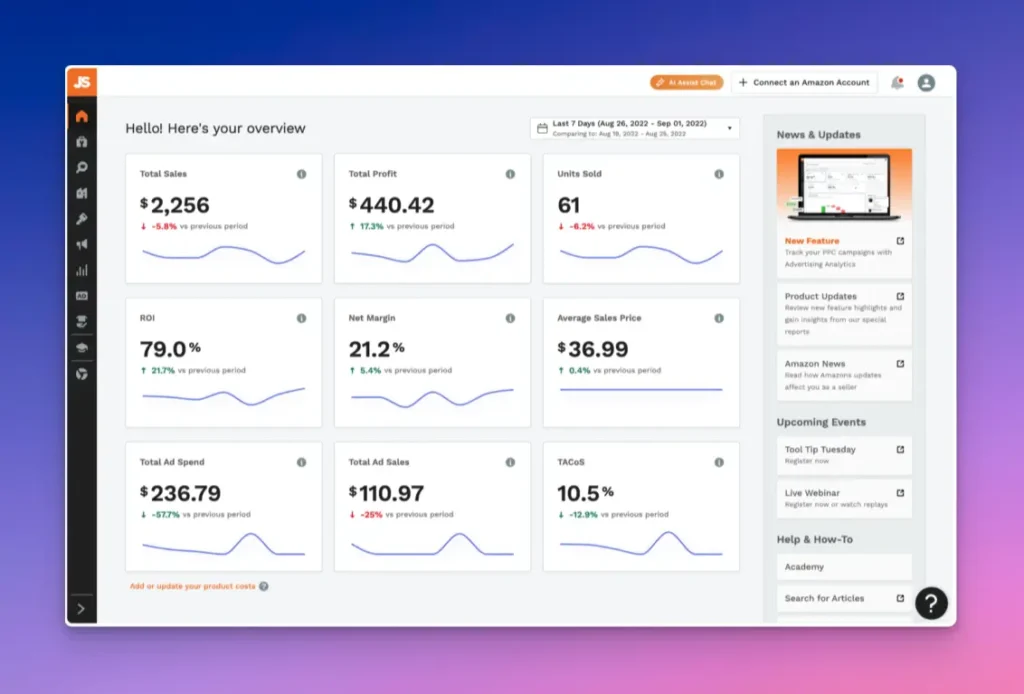Click the Jungle Scout JS logo

click(82, 82)
